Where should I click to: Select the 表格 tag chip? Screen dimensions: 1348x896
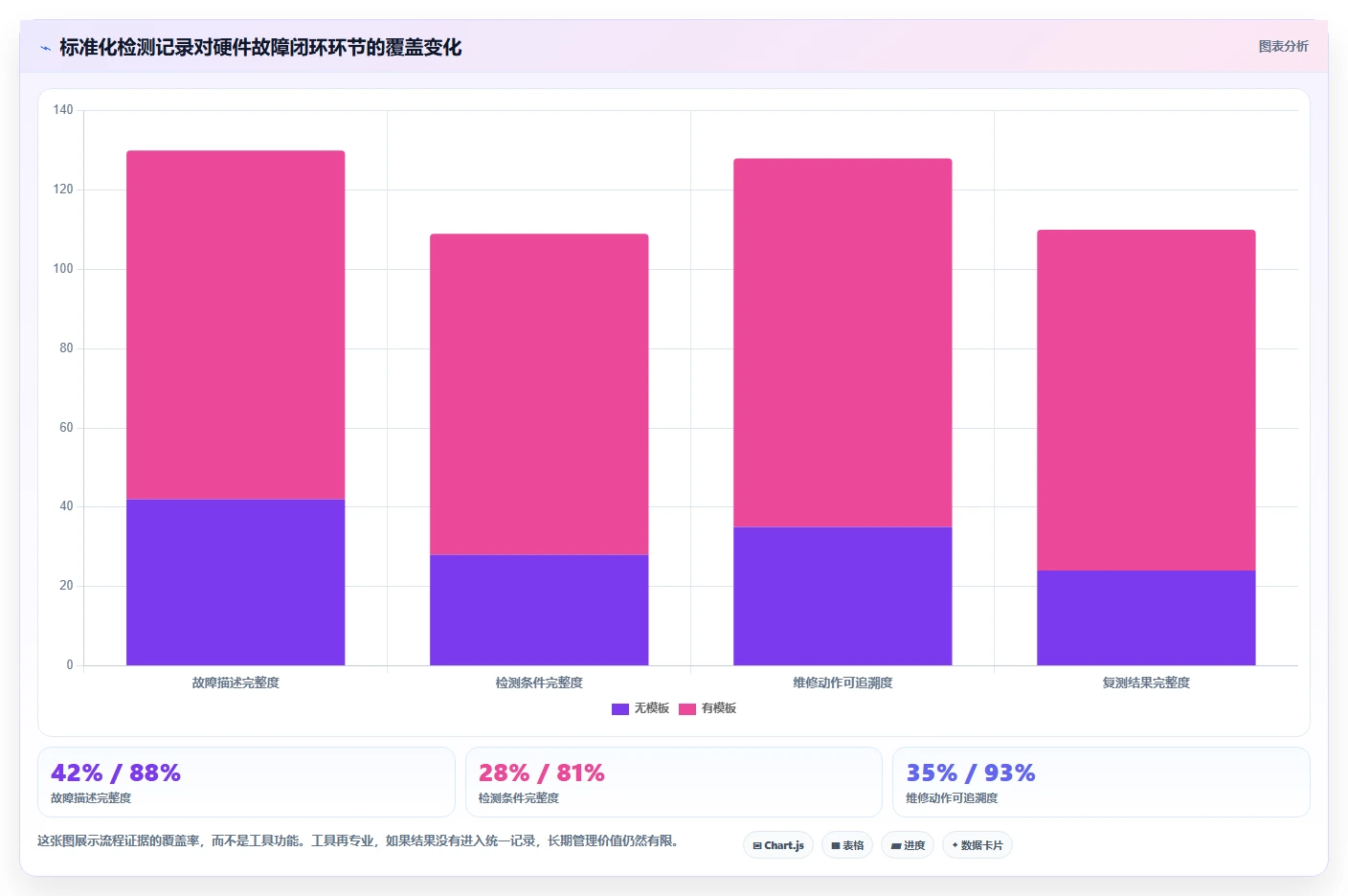pyautogui.click(x=847, y=845)
